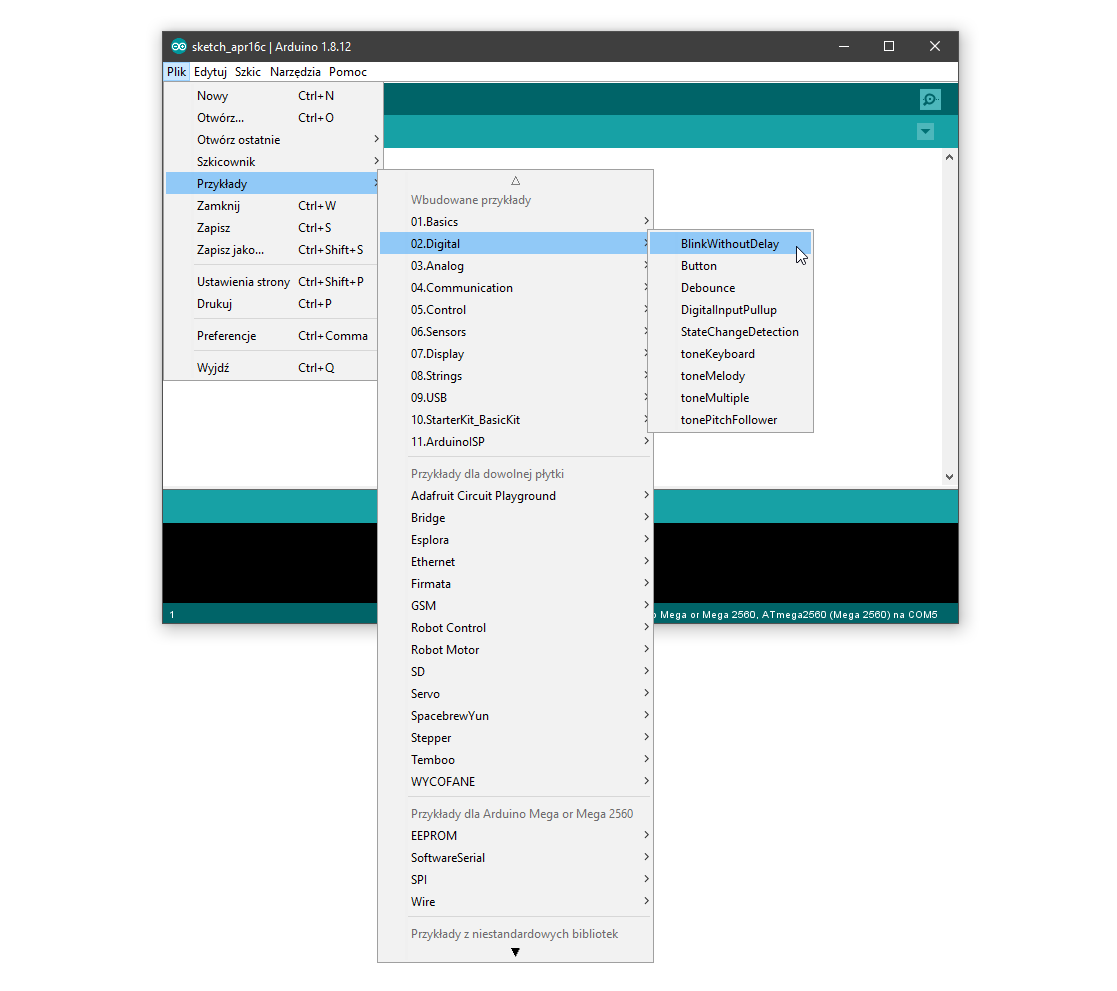Click the Arduino logo in title bar

(x=178, y=46)
